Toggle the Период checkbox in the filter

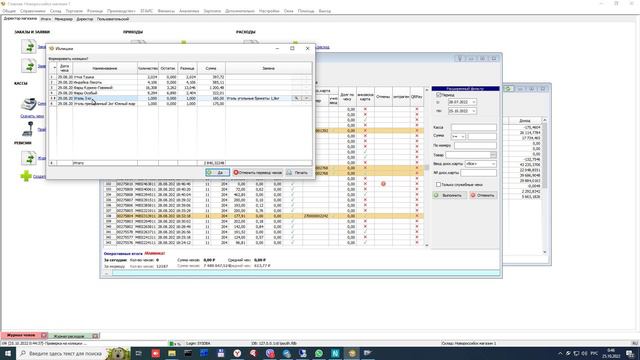(439, 95)
